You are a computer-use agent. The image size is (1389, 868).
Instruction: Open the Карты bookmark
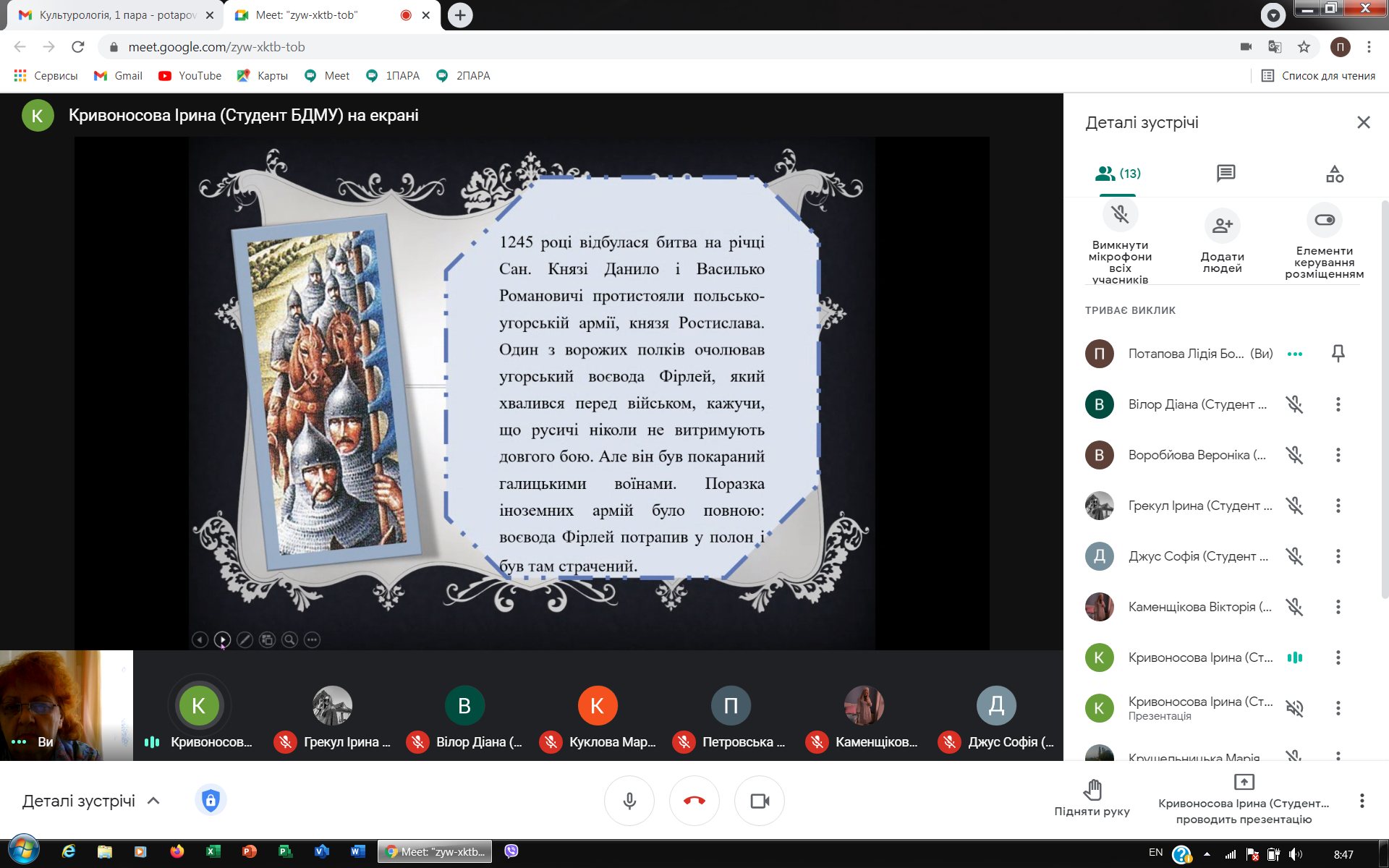pyautogui.click(x=262, y=76)
